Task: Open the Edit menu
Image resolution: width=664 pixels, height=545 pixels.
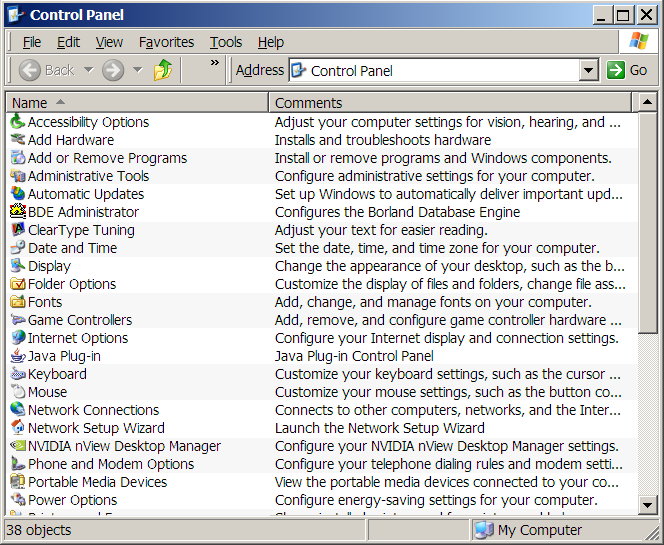Action: pos(69,42)
